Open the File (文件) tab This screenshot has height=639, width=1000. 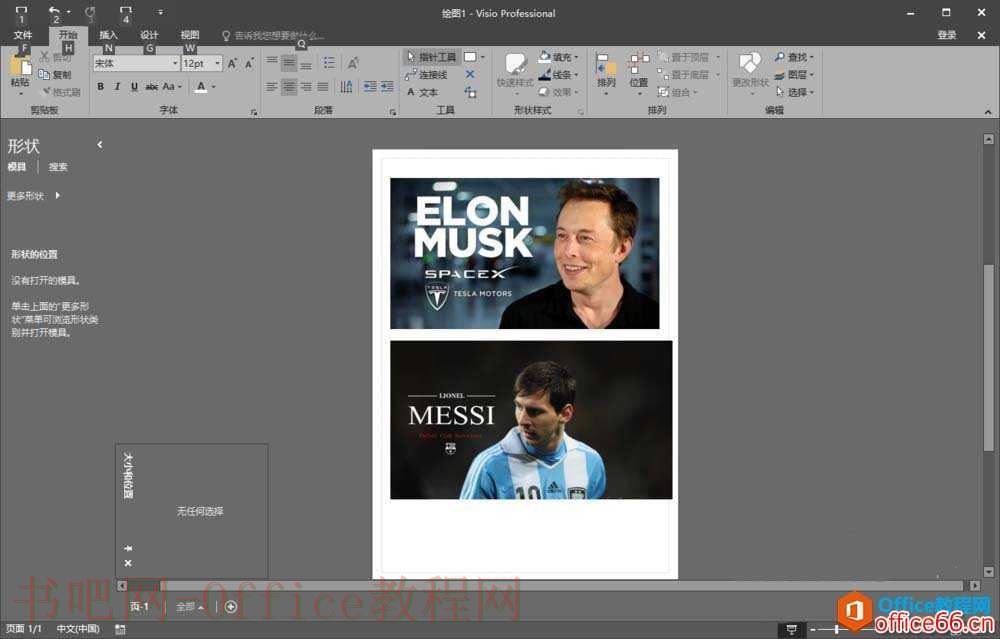click(x=23, y=35)
